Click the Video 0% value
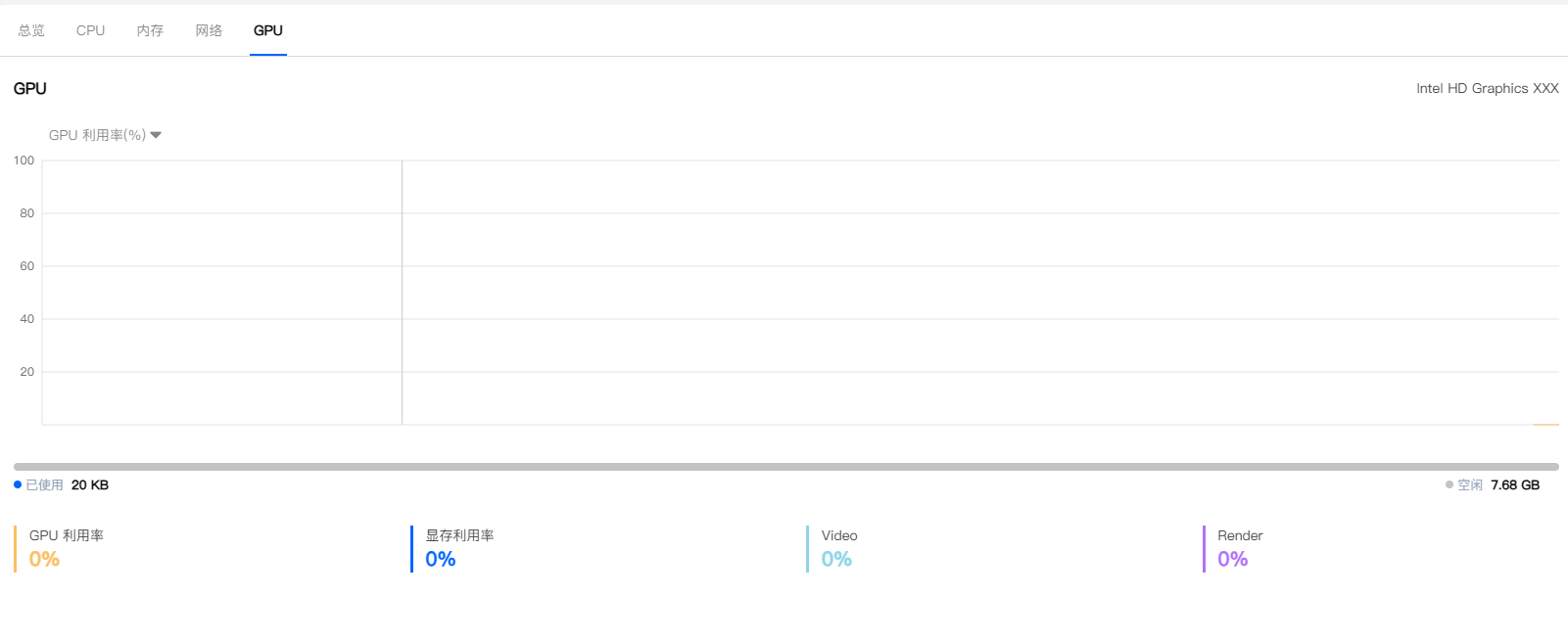 (836, 559)
